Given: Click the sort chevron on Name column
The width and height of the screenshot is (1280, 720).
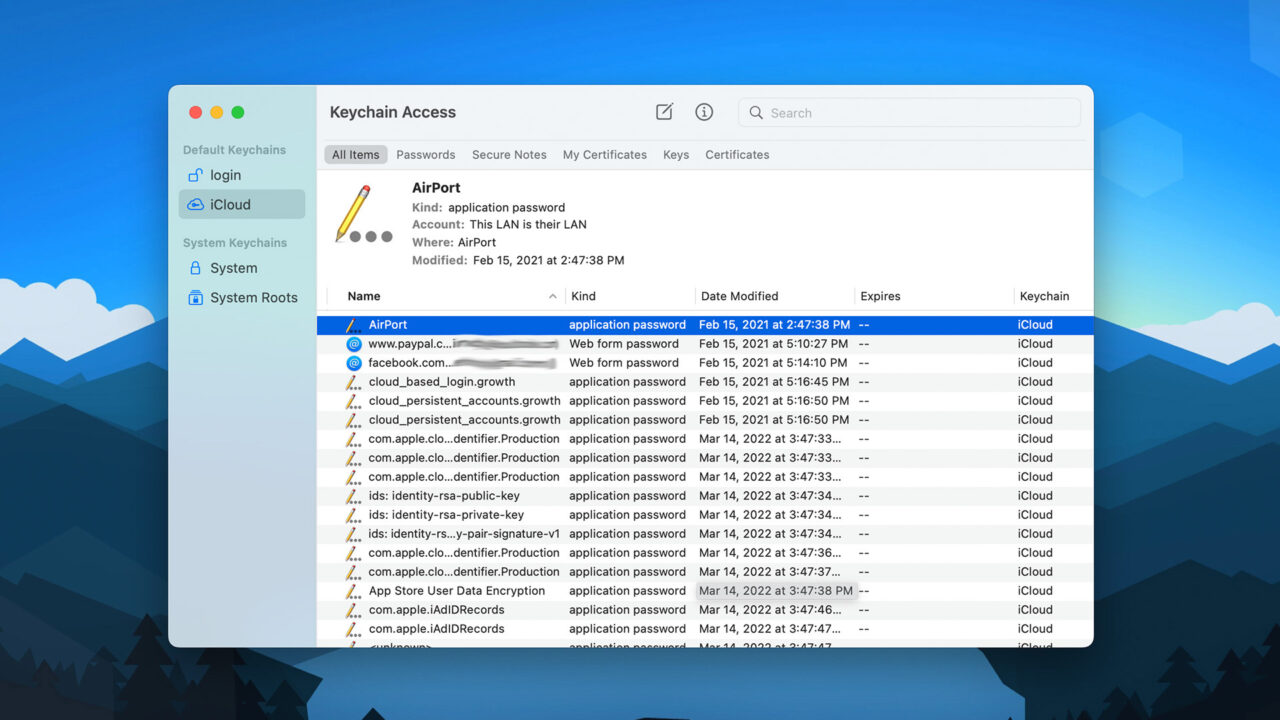Looking at the screenshot, I should click(554, 296).
